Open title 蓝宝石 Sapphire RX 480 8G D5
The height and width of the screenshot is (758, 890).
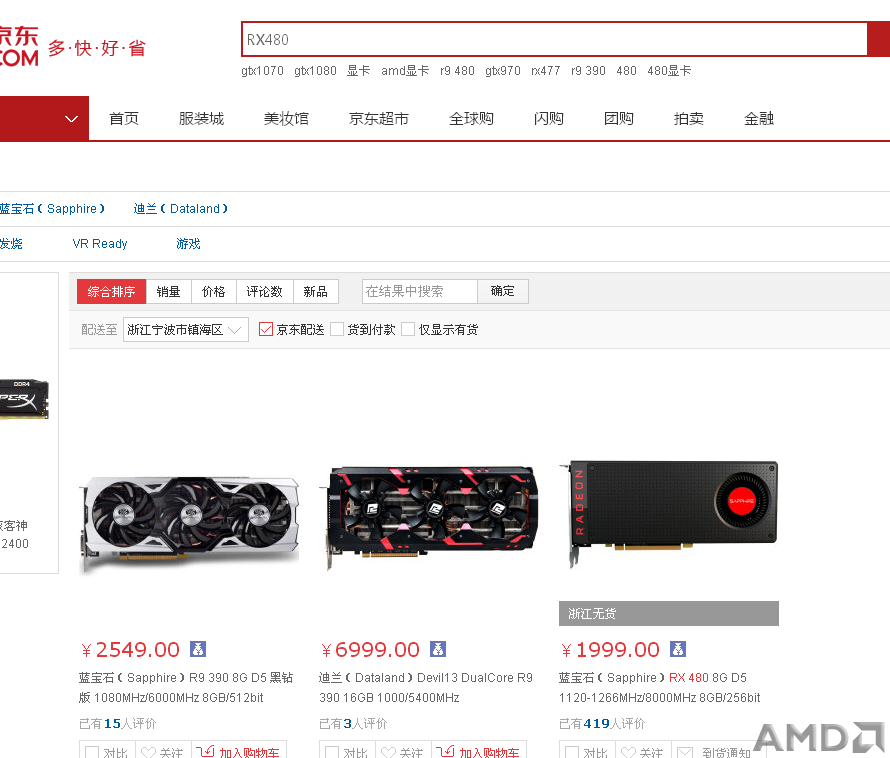(660, 688)
